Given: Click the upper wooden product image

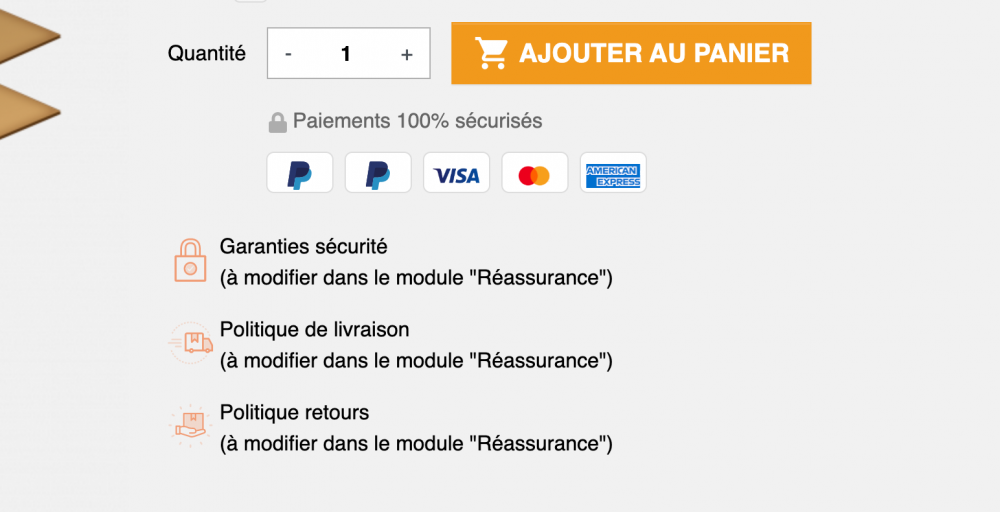Looking at the screenshot, I should (29, 37).
